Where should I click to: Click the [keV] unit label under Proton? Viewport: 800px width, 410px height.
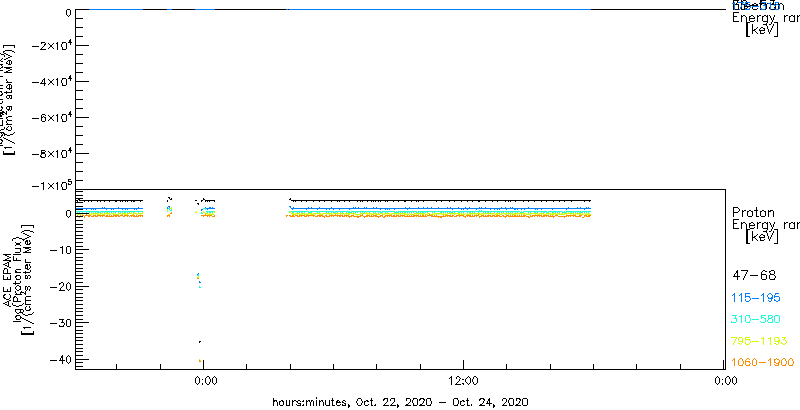click(x=762, y=237)
